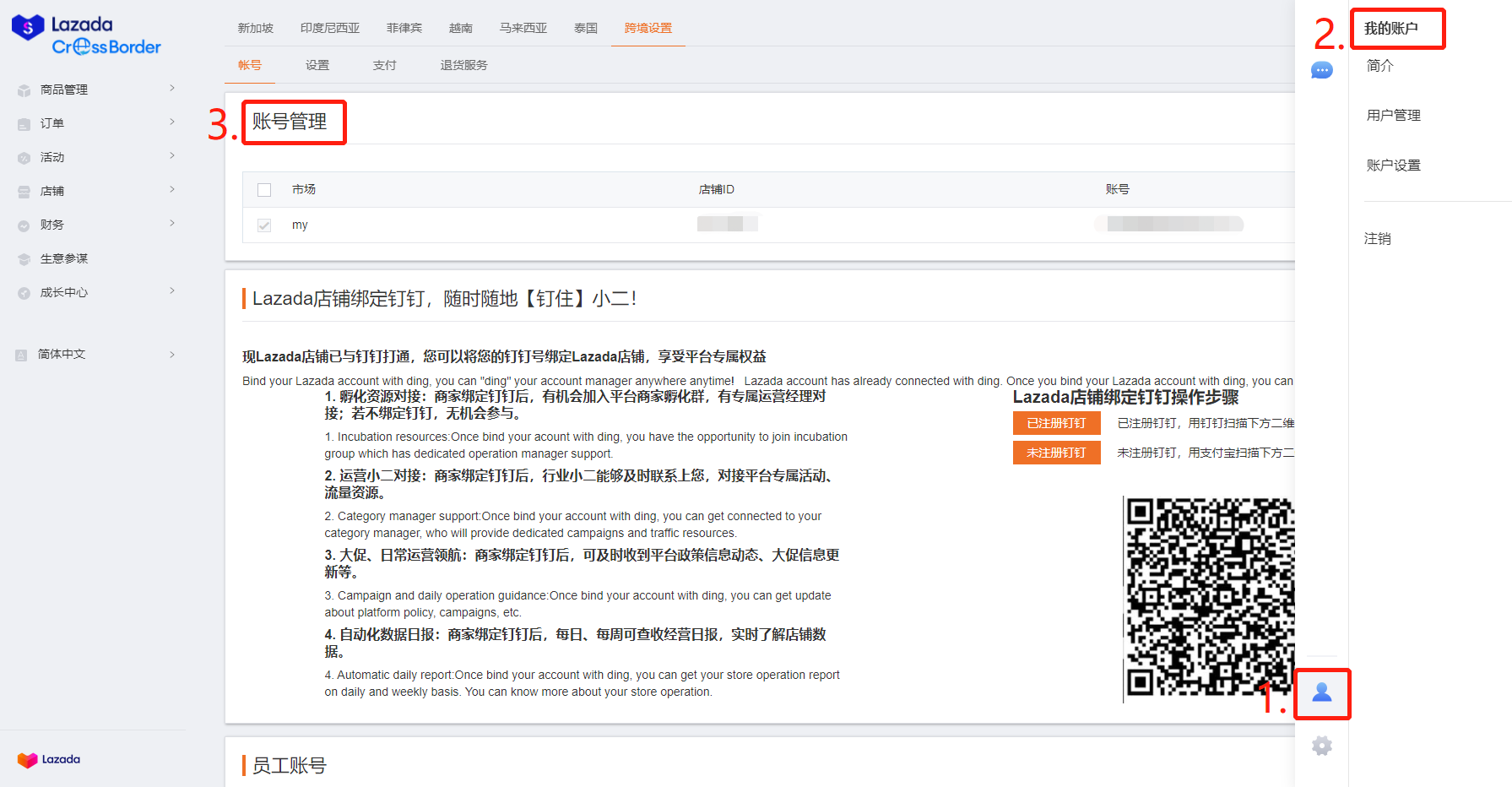Viewport: 1512px width, 787px height.
Task: Select the 帐号 sub-tab
Action: (x=250, y=65)
